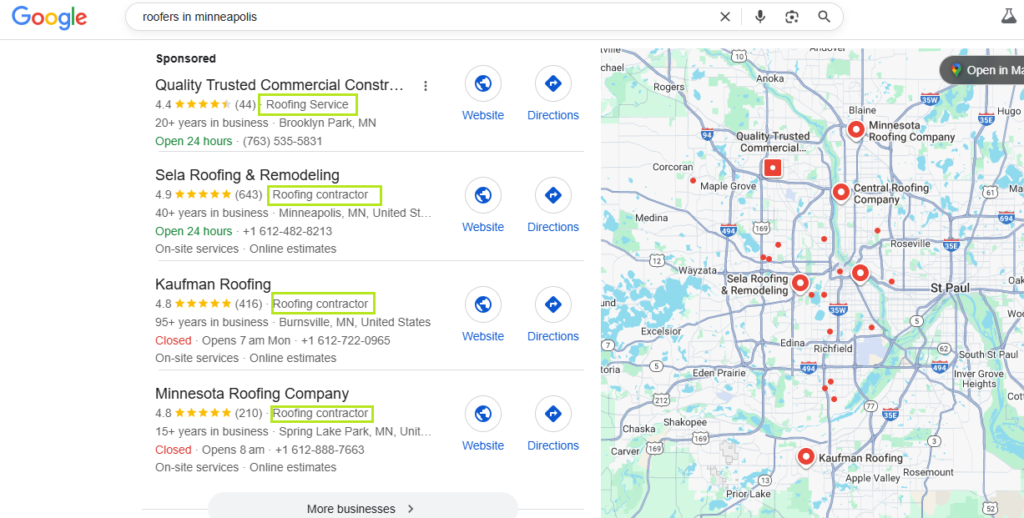Open website icon for Minnesota Roofing Company

pos(483,413)
